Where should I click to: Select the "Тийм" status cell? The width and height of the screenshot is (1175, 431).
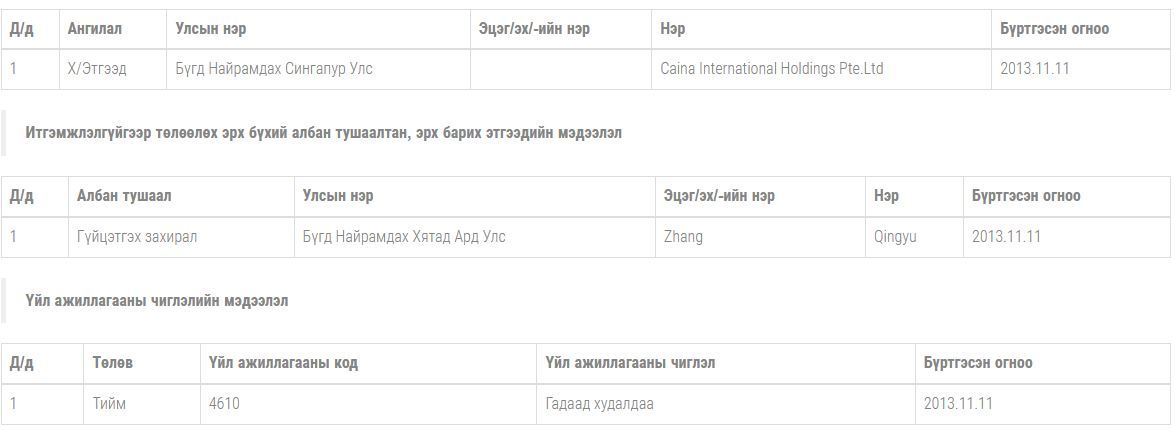(109, 404)
